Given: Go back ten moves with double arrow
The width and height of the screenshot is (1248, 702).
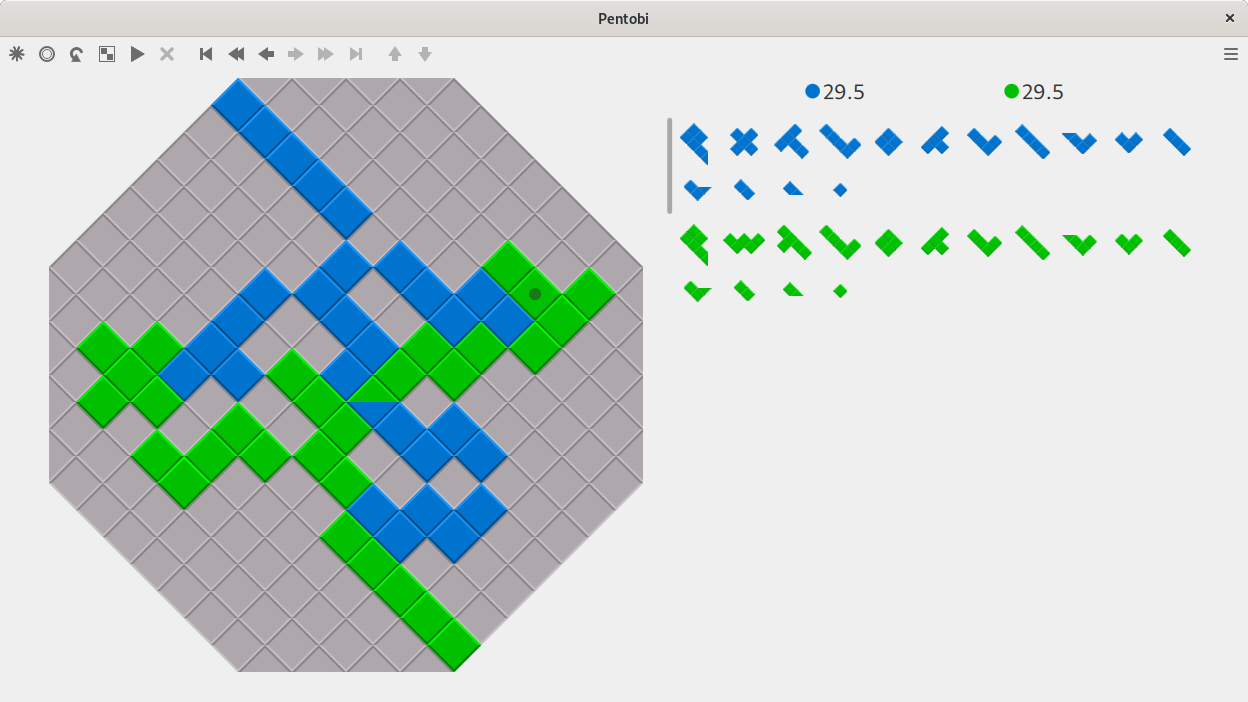Looking at the screenshot, I should pos(236,54).
